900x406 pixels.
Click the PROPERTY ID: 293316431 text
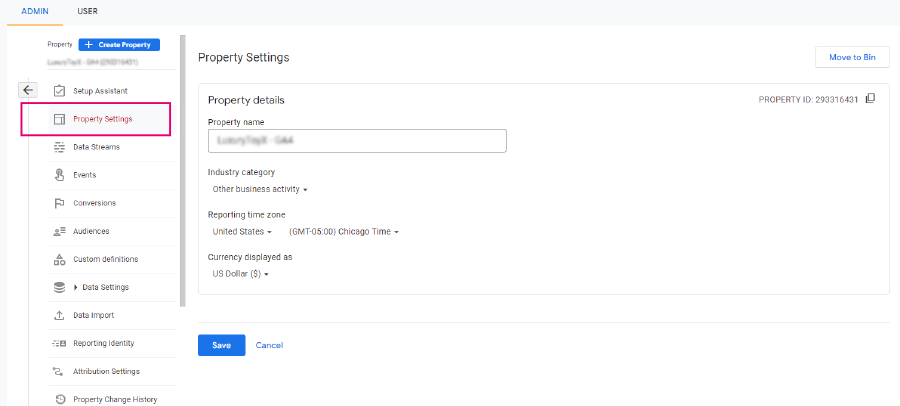tap(808, 99)
